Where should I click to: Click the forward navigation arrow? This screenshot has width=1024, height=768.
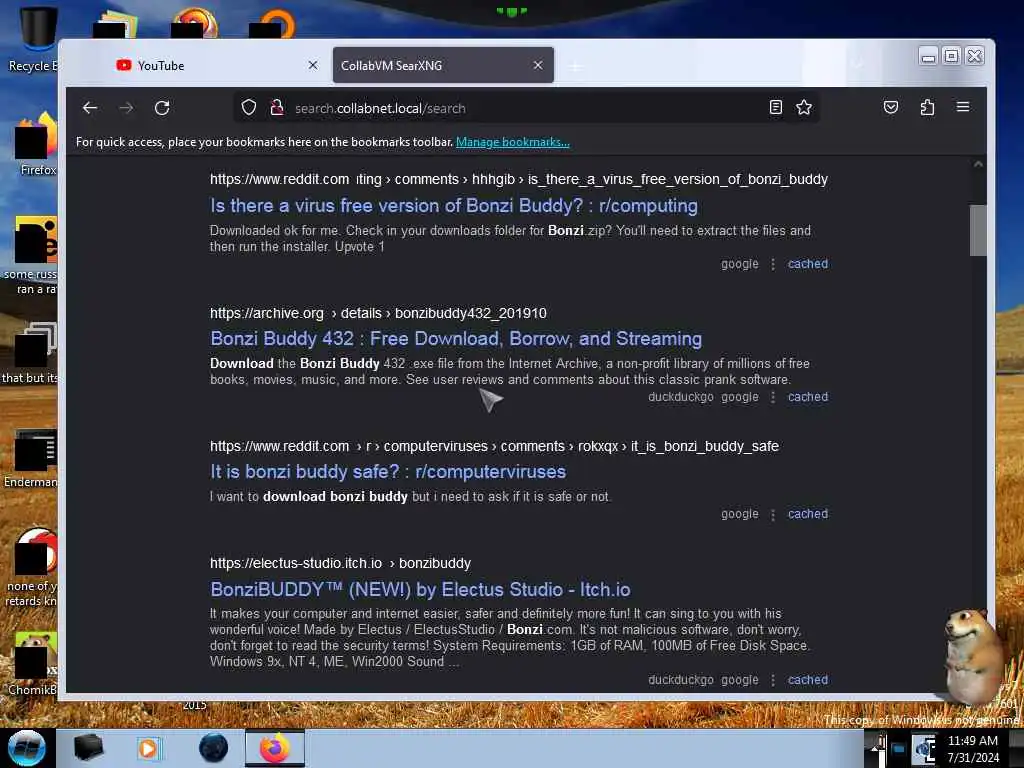[x=126, y=108]
